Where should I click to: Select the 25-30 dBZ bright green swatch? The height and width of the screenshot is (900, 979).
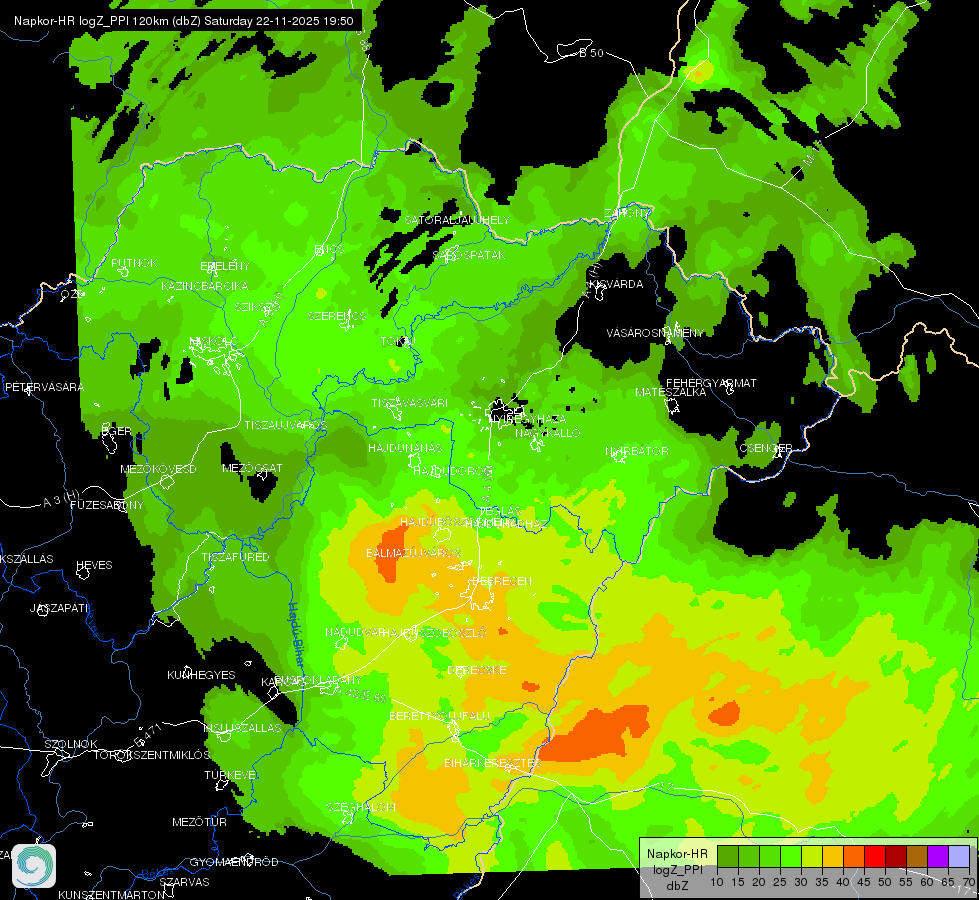790,856
